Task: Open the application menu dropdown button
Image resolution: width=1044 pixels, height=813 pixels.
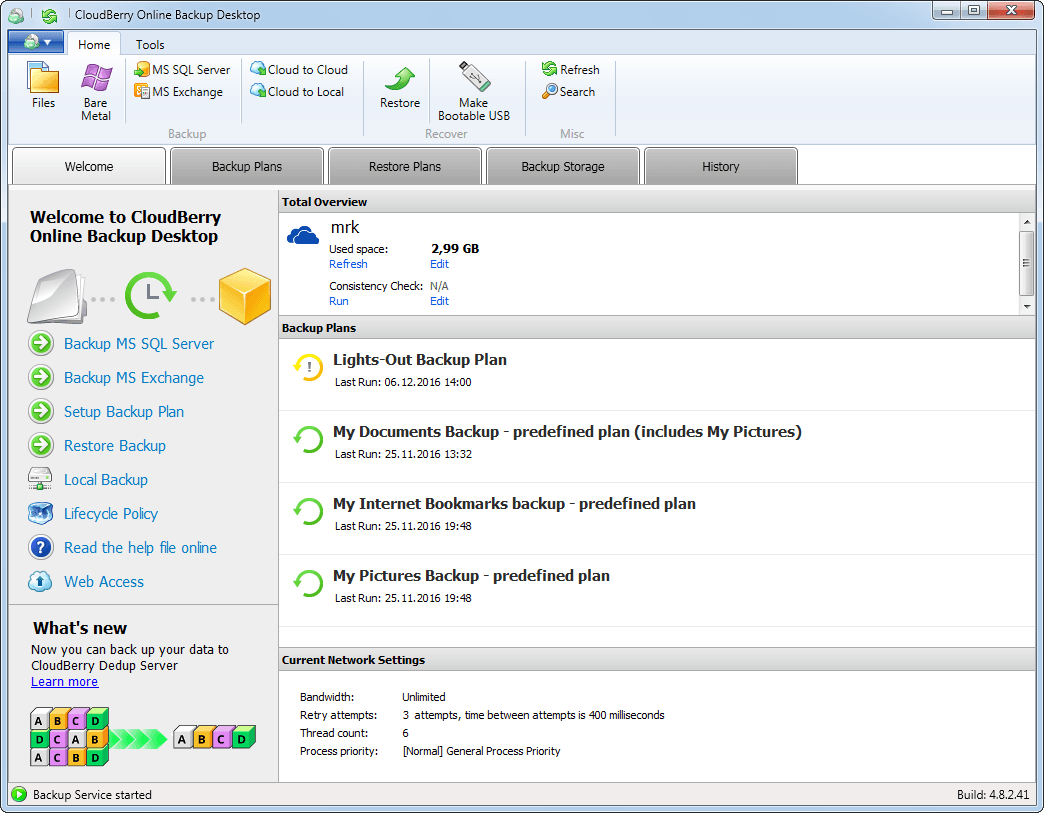Action: (x=37, y=43)
